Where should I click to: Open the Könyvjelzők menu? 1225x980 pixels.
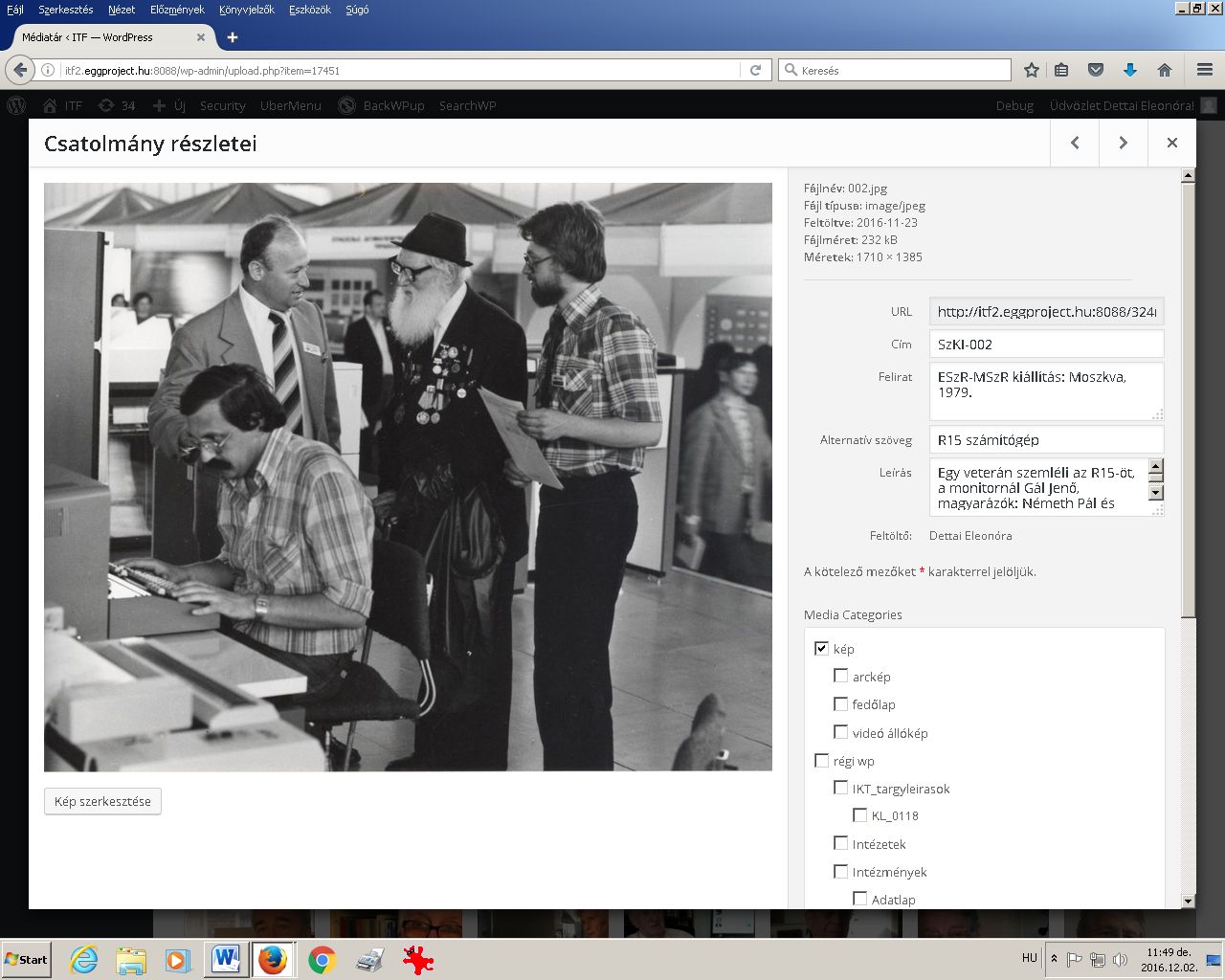[246, 10]
